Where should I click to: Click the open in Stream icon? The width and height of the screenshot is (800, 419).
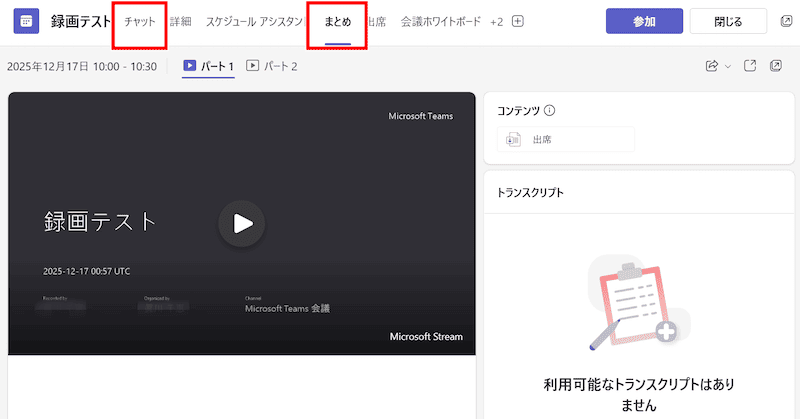(776, 66)
